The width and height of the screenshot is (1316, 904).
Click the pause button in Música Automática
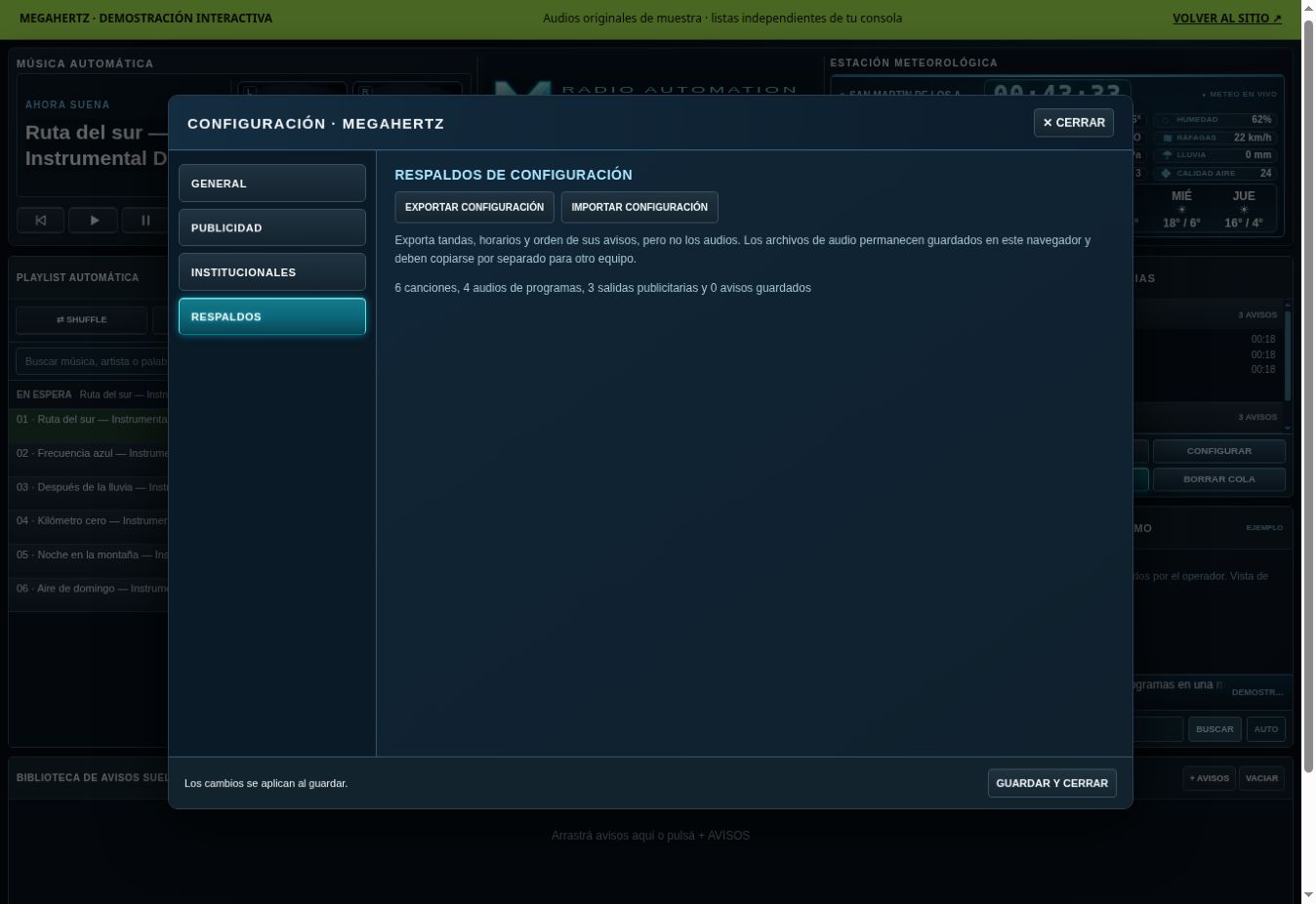tap(145, 221)
